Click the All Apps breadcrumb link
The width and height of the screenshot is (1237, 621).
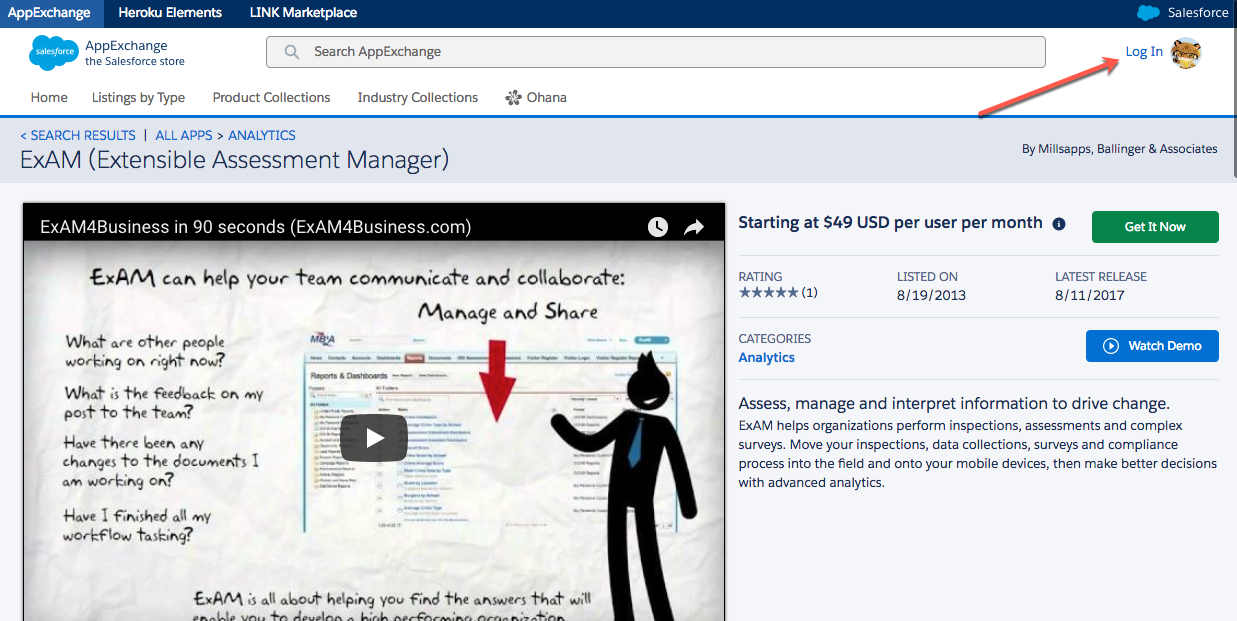[184, 135]
